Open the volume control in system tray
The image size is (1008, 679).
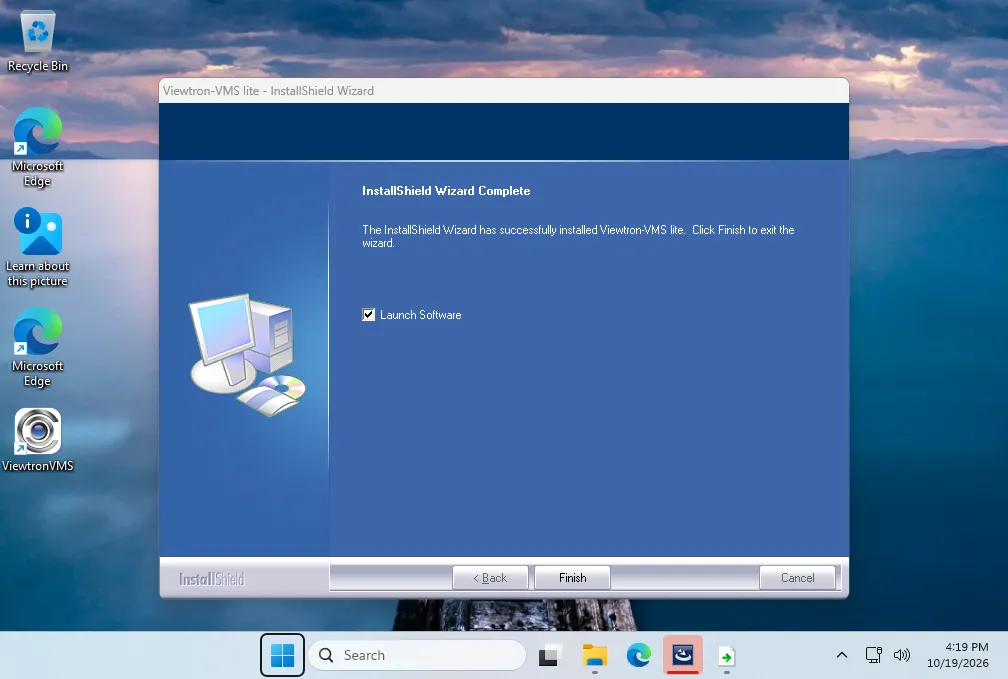(x=902, y=655)
